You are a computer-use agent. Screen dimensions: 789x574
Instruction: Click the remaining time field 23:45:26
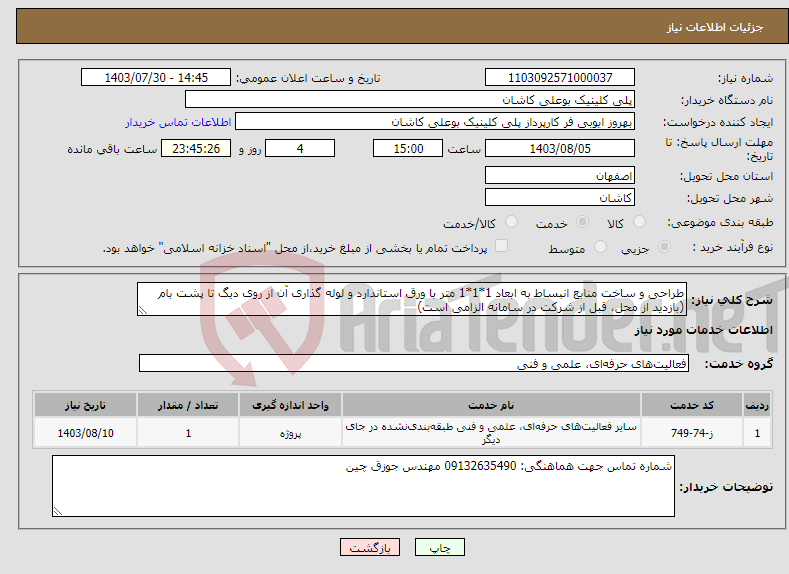coord(196,148)
